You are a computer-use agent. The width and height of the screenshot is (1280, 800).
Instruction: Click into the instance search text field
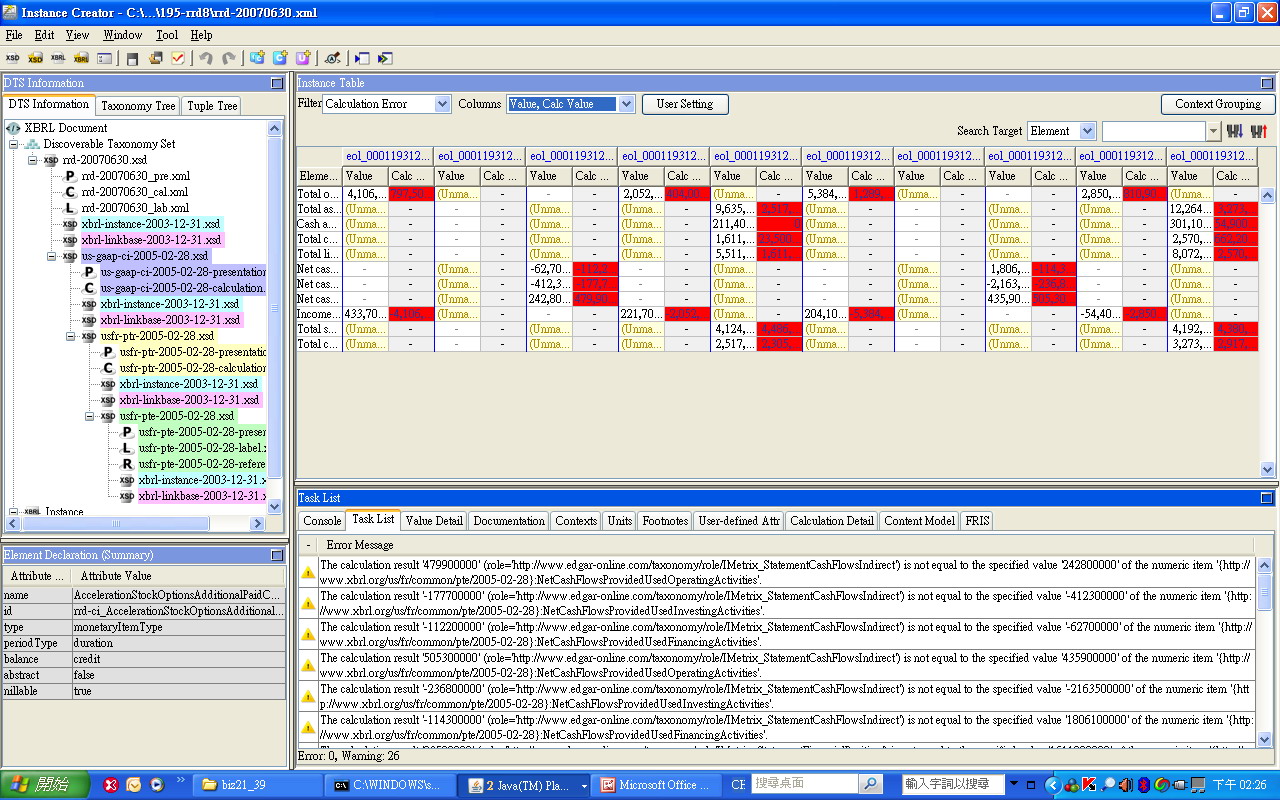pos(1153,131)
